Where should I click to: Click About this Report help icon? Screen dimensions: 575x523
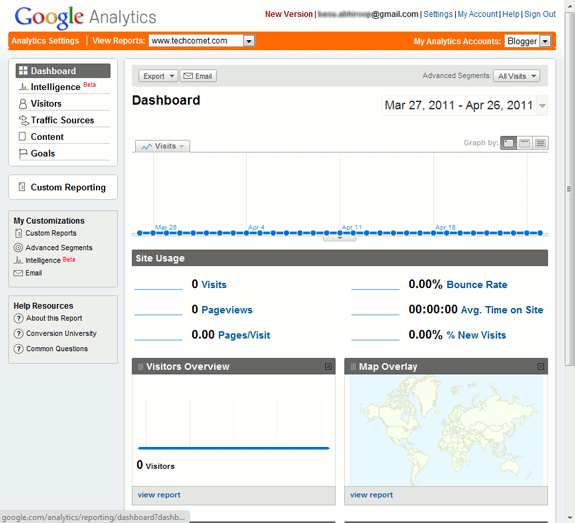pos(18,318)
